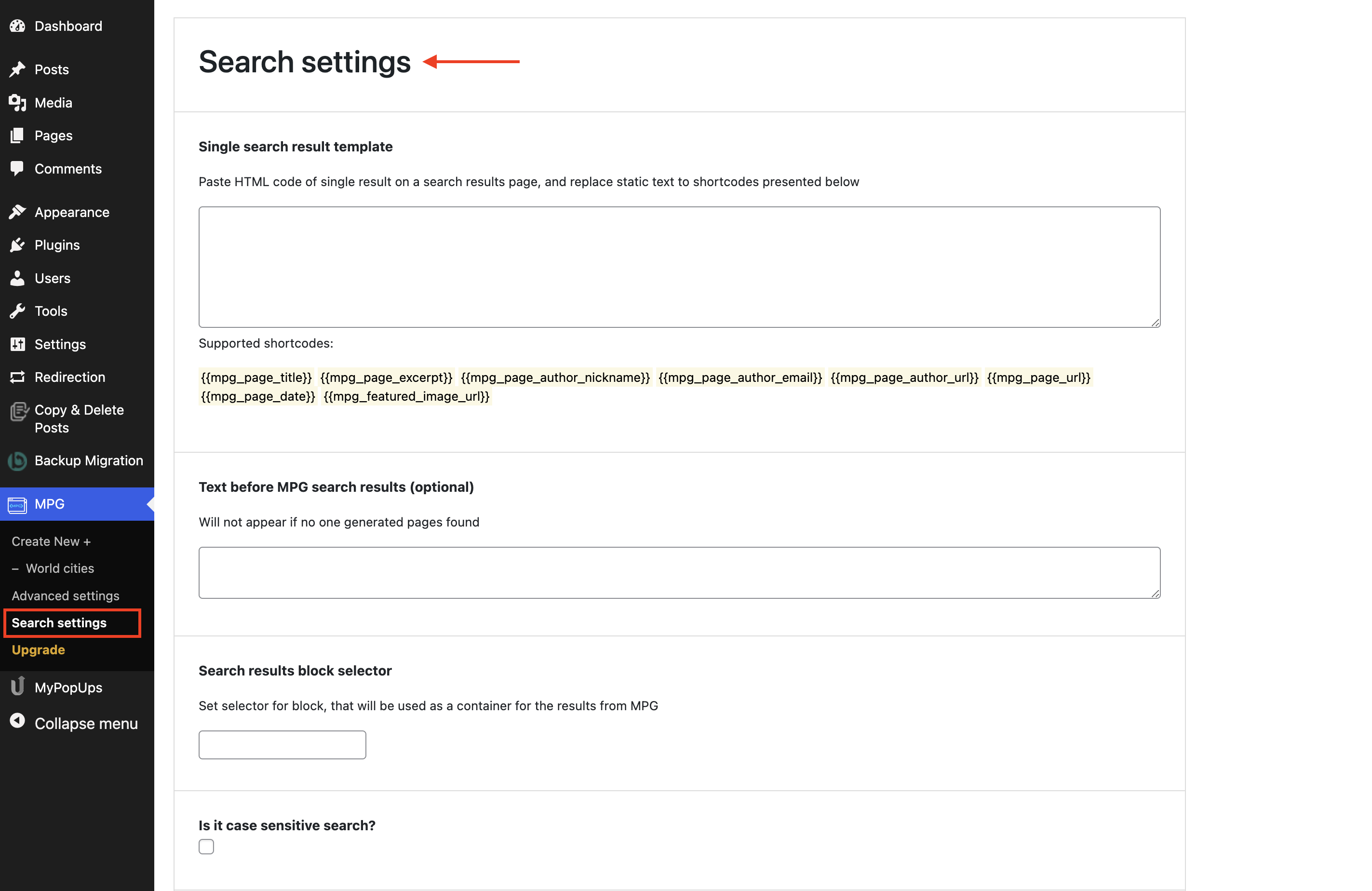Click the Appearance paintbrush icon
Image resolution: width=1372 pixels, height=891 pixels.
(x=17, y=212)
